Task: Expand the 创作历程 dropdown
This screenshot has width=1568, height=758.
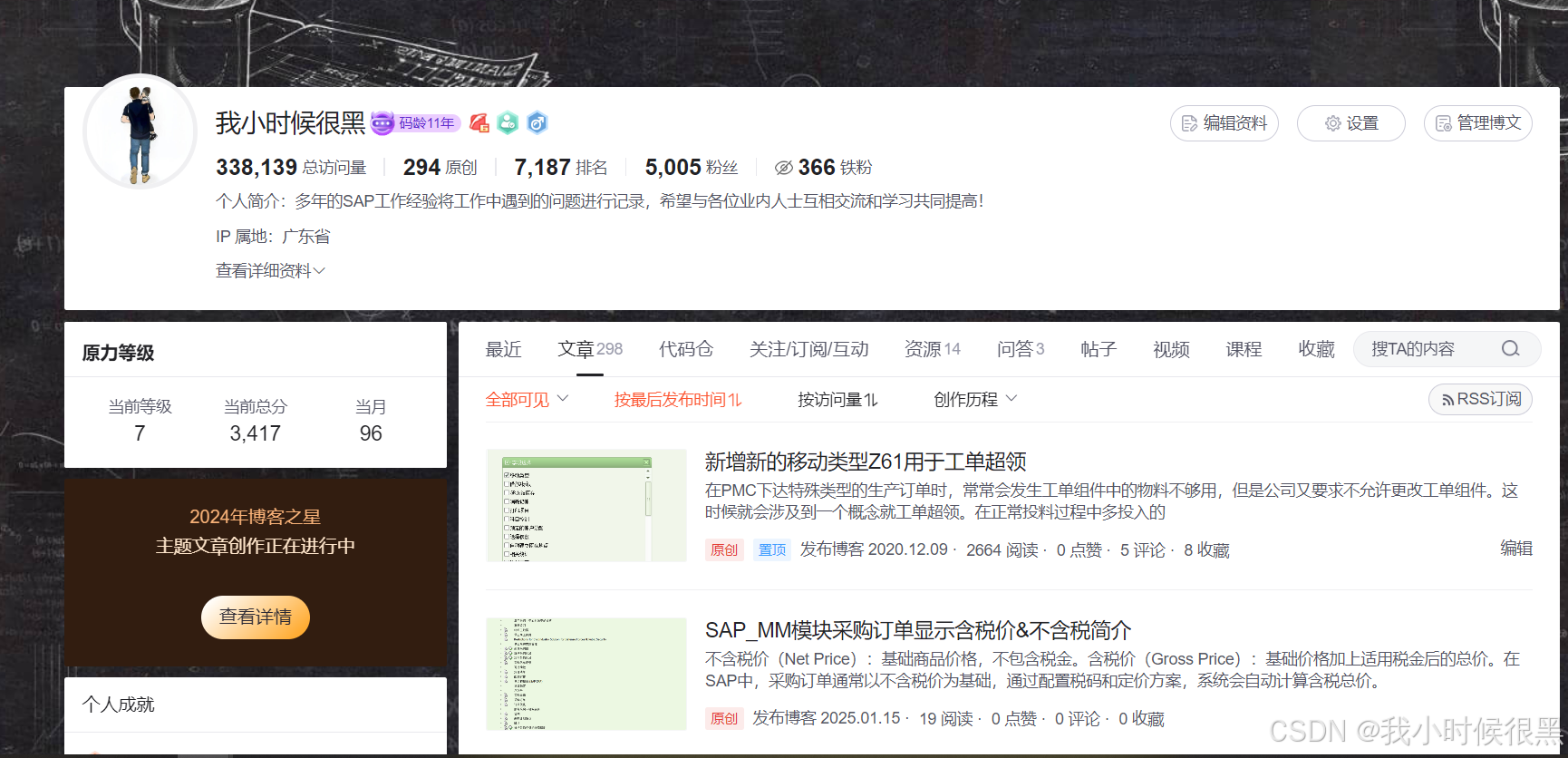Action: coord(975,400)
